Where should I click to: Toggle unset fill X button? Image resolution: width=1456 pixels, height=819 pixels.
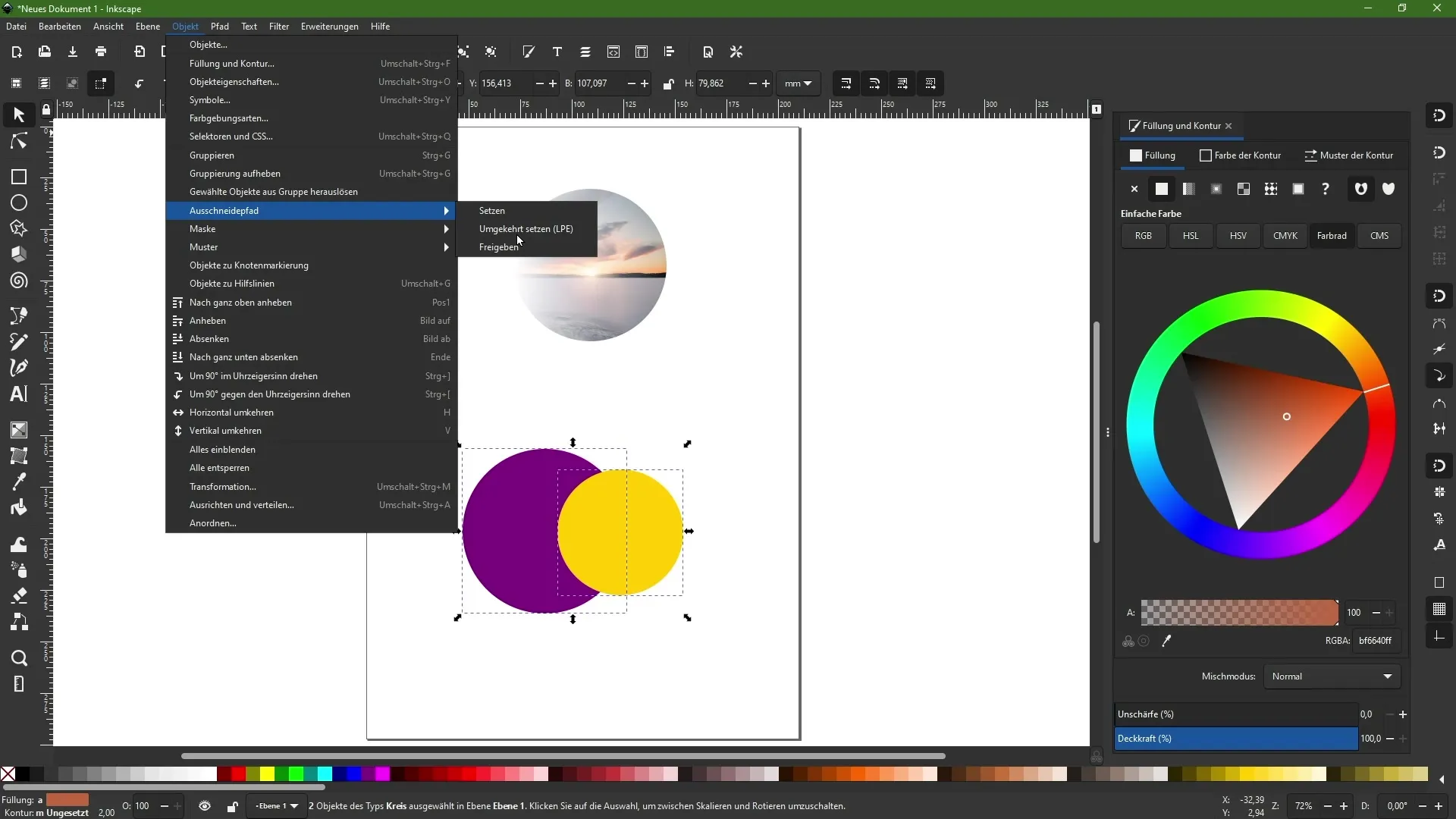pyautogui.click(x=1134, y=188)
